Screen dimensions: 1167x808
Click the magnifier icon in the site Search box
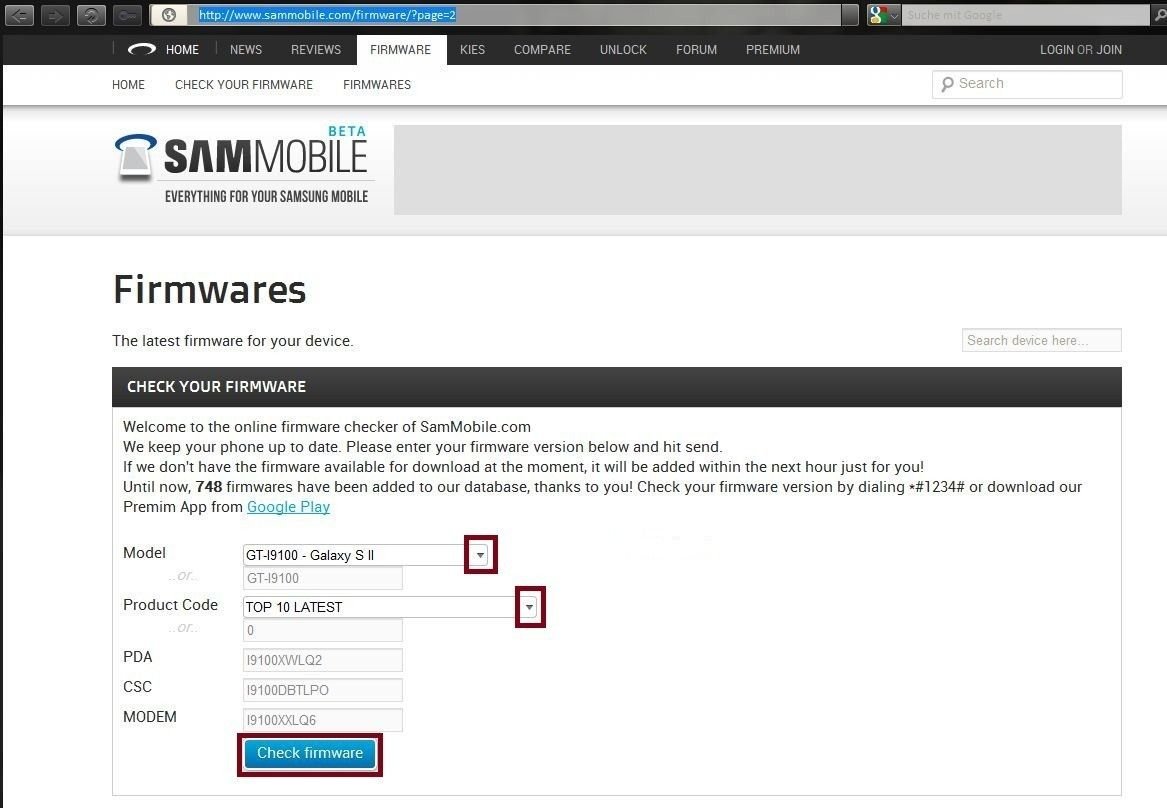pos(947,84)
